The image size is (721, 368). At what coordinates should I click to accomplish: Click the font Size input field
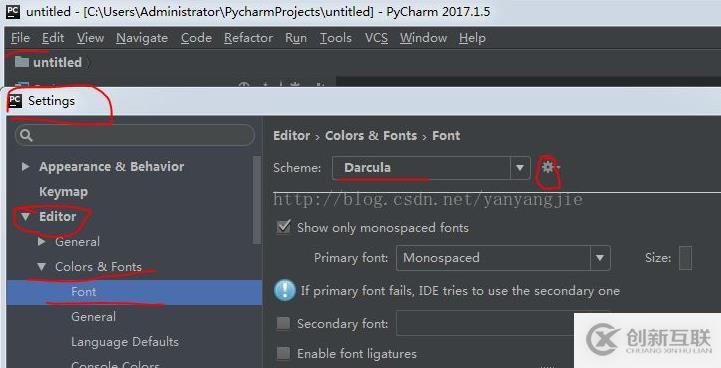[685, 258]
